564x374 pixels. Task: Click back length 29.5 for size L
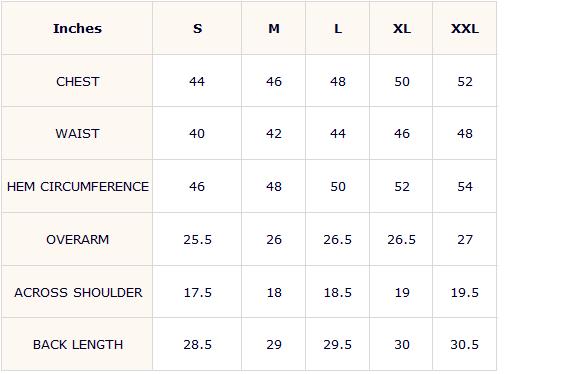(x=337, y=345)
